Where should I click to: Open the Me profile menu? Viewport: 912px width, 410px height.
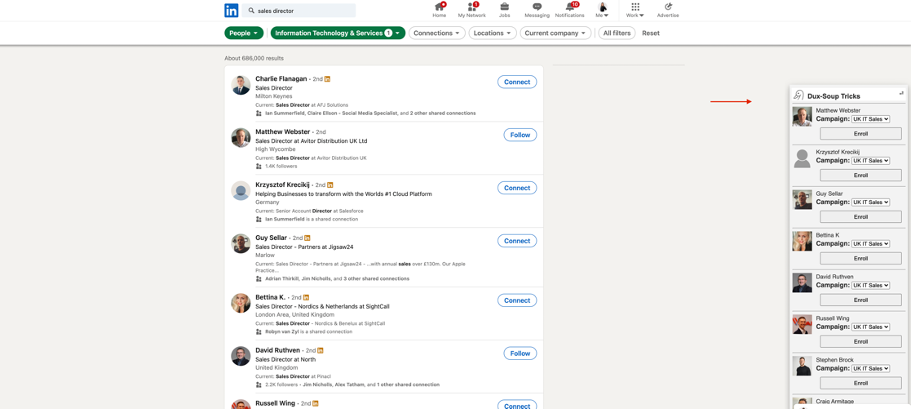coord(602,10)
